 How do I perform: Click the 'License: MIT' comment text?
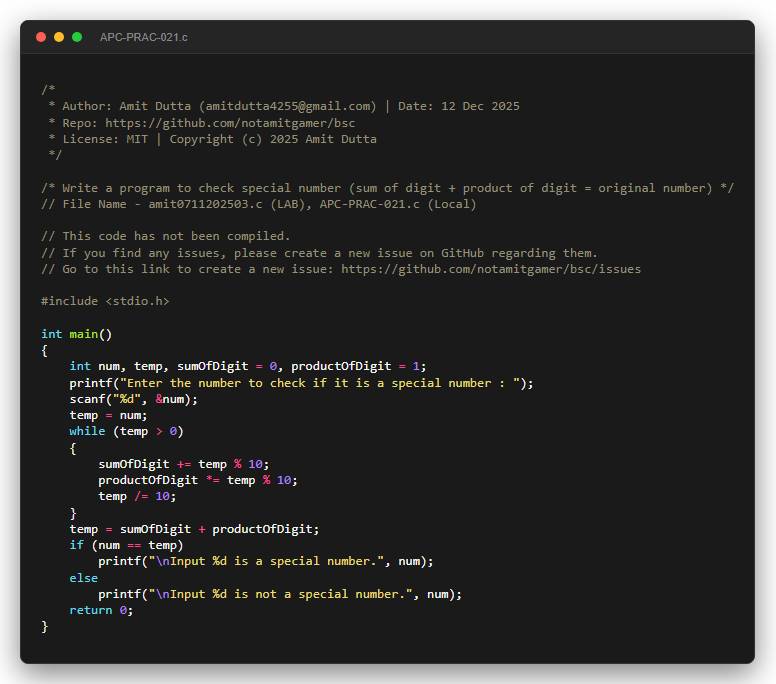[105, 139]
